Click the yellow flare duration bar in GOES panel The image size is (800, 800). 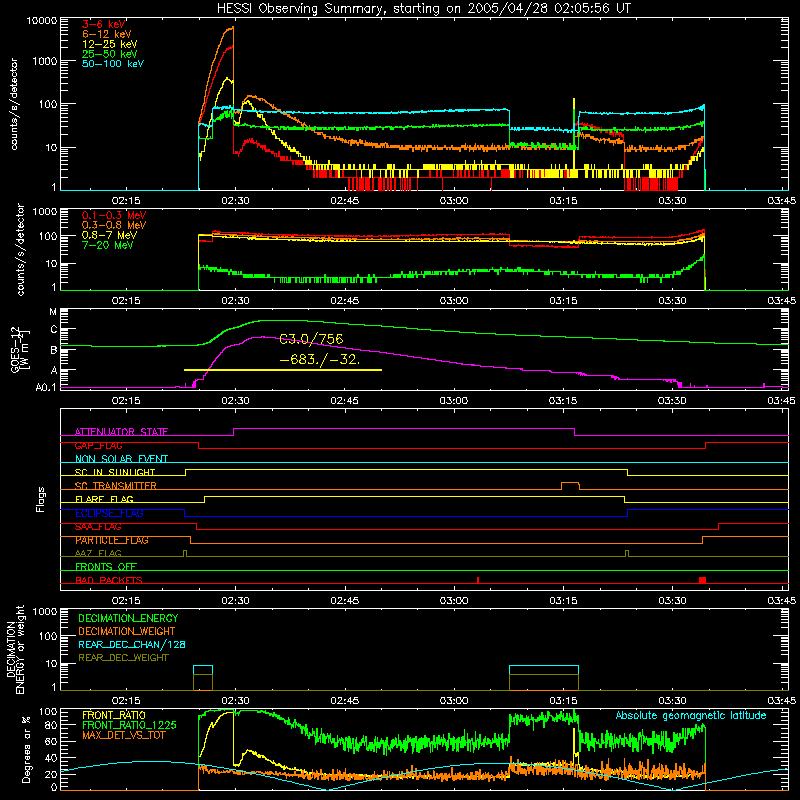pyautogui.click(x=283, y=369)
